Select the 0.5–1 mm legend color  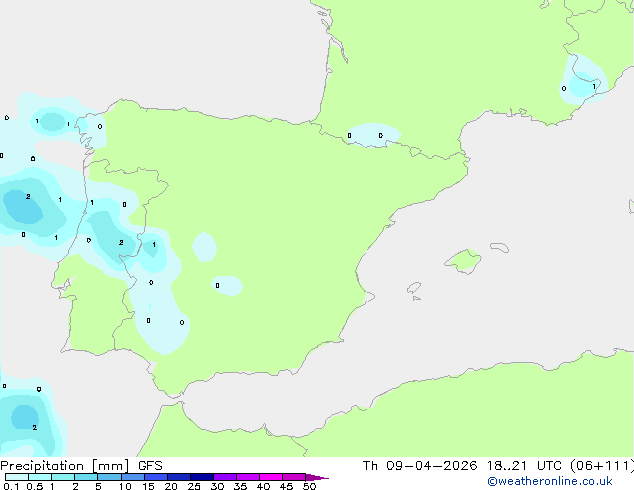pos(40,477)
